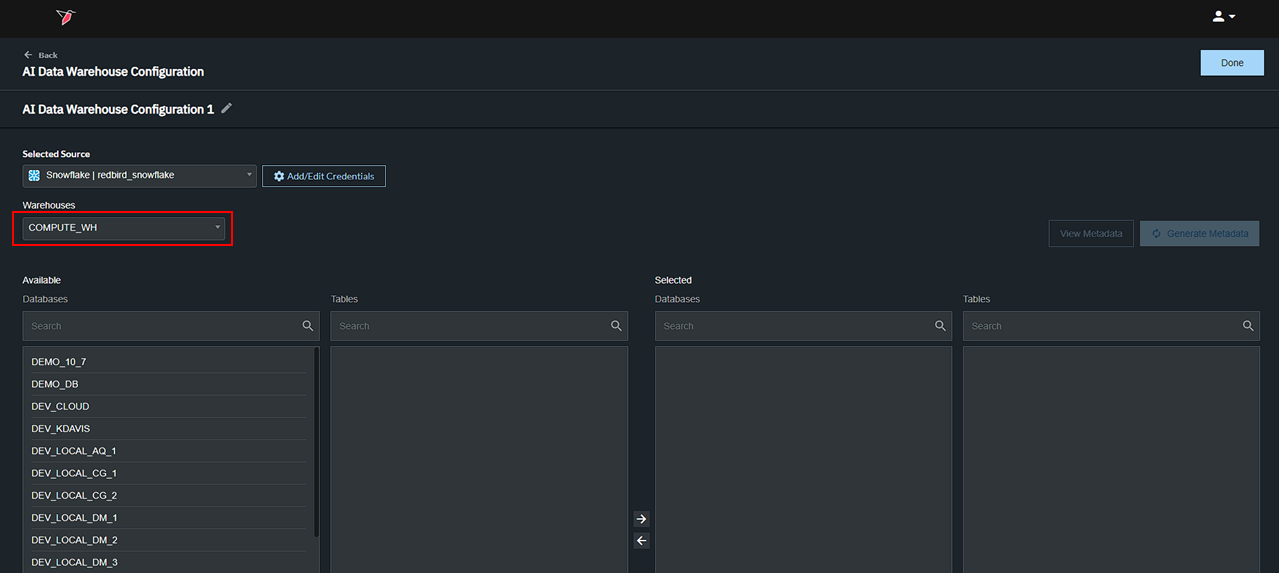Select the DEV_KDAVIS database

(168, 428)
